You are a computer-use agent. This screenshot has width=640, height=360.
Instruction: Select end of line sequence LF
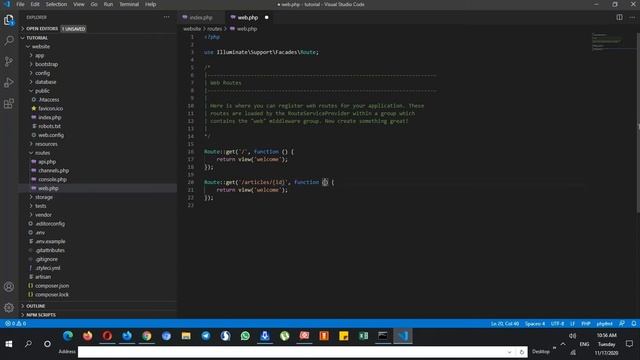coord(572,323)
